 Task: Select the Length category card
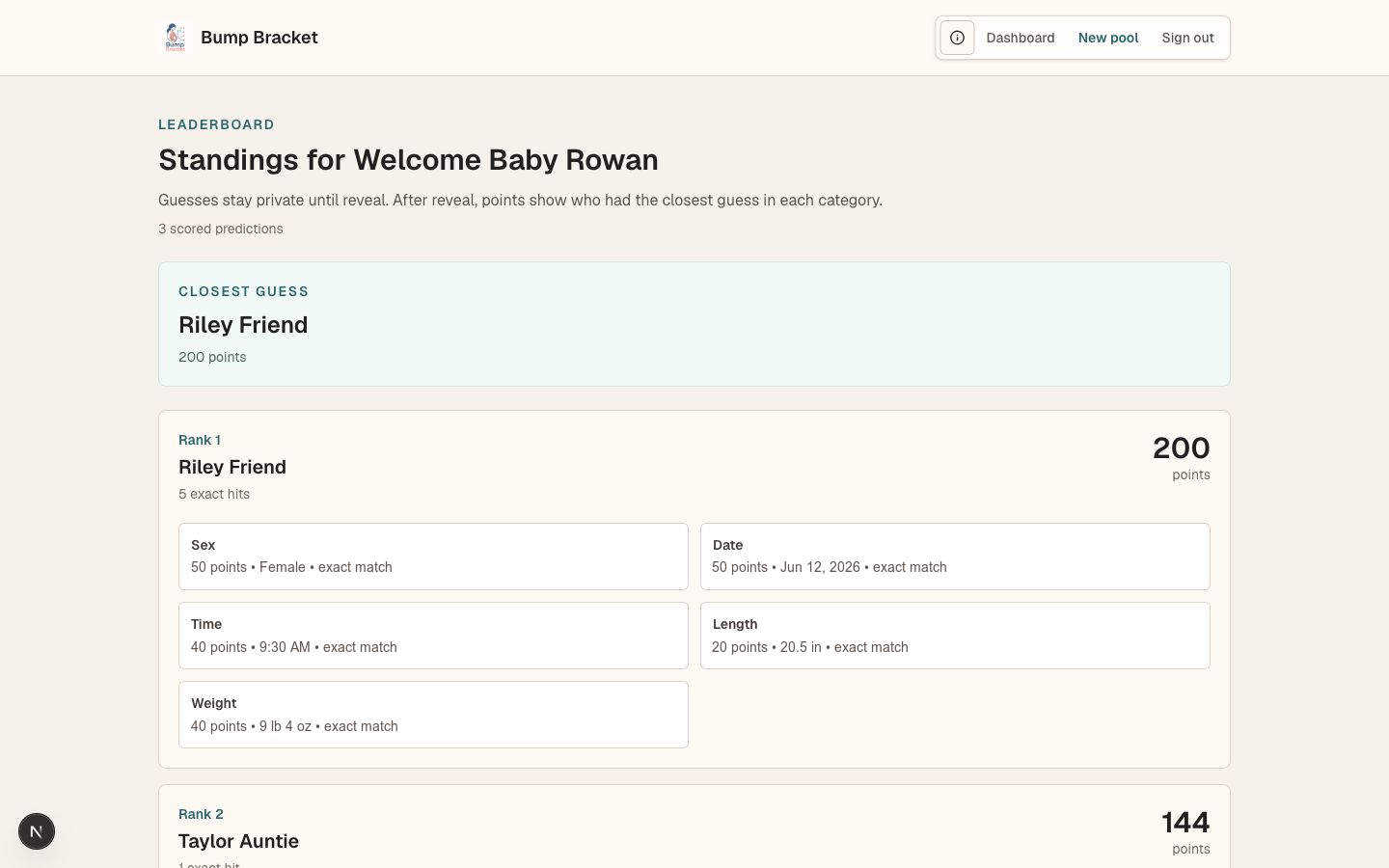tap(955, 636)
